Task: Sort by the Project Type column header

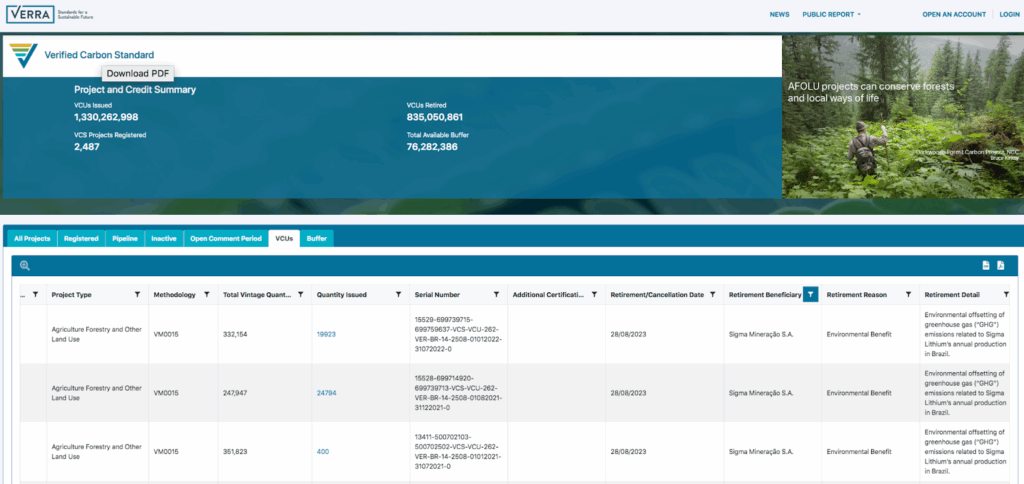Action: (x=71, y=295)
